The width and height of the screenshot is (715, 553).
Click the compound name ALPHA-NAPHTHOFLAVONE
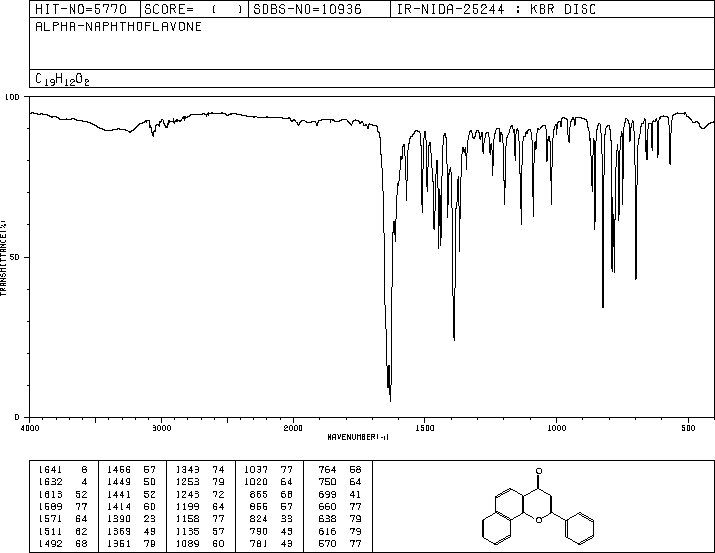click(119, 26)
